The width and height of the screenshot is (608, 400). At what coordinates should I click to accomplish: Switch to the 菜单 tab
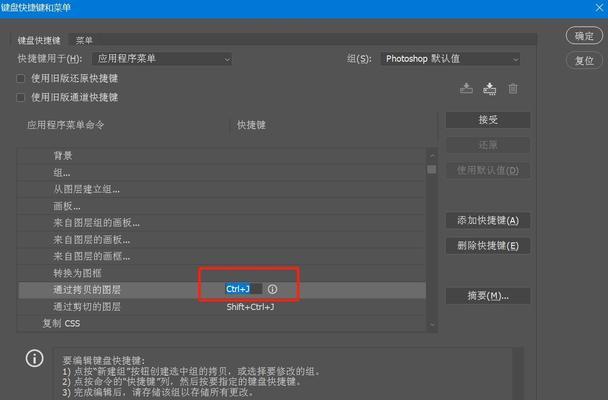(84, 40)
